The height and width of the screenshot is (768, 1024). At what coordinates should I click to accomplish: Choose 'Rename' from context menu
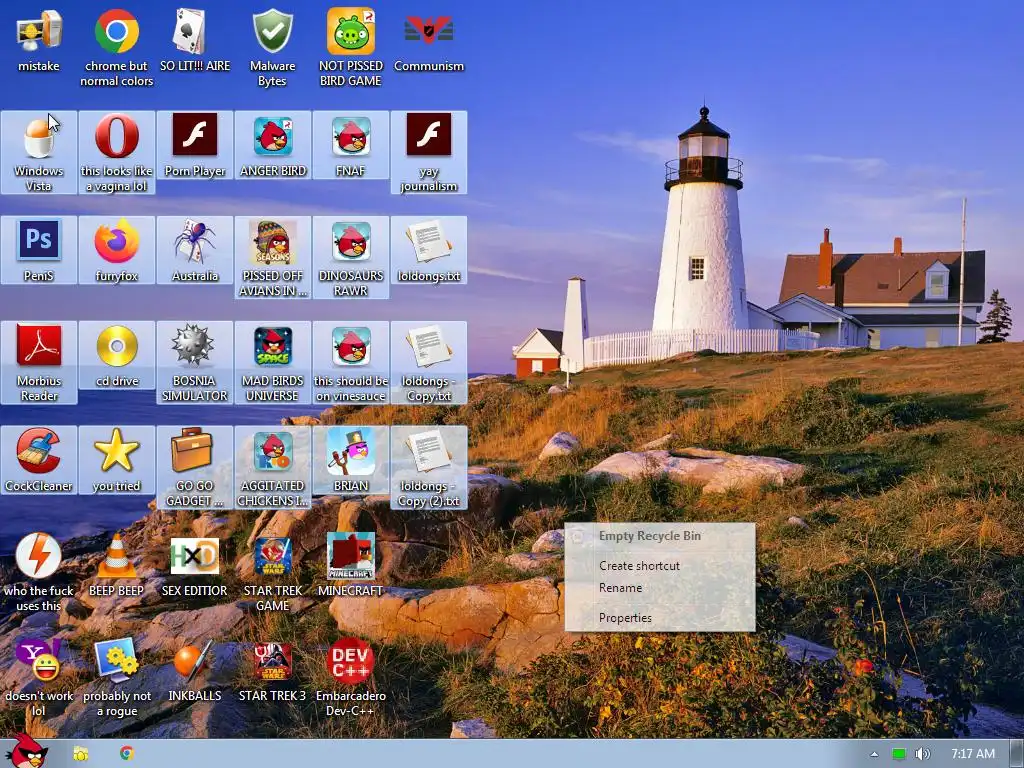pyautogui.click(x=660, y=588)
